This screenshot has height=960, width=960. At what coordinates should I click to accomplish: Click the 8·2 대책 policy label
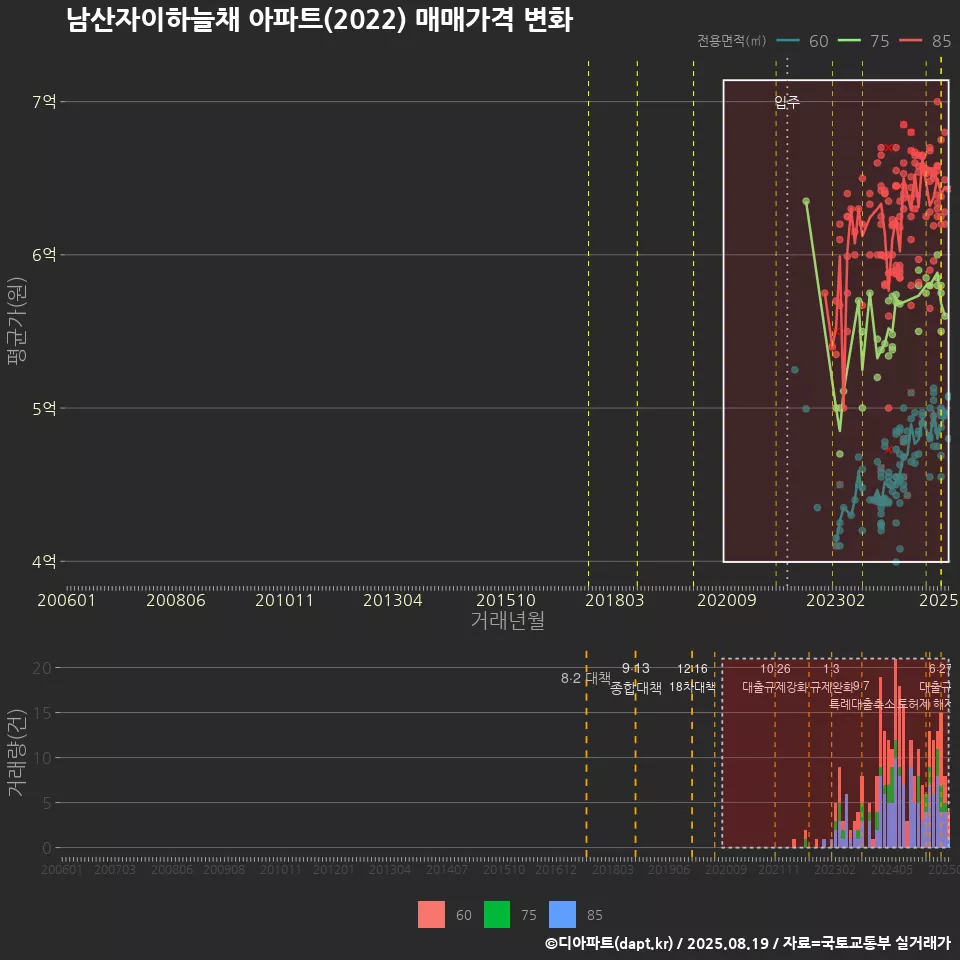click(585, 678)
